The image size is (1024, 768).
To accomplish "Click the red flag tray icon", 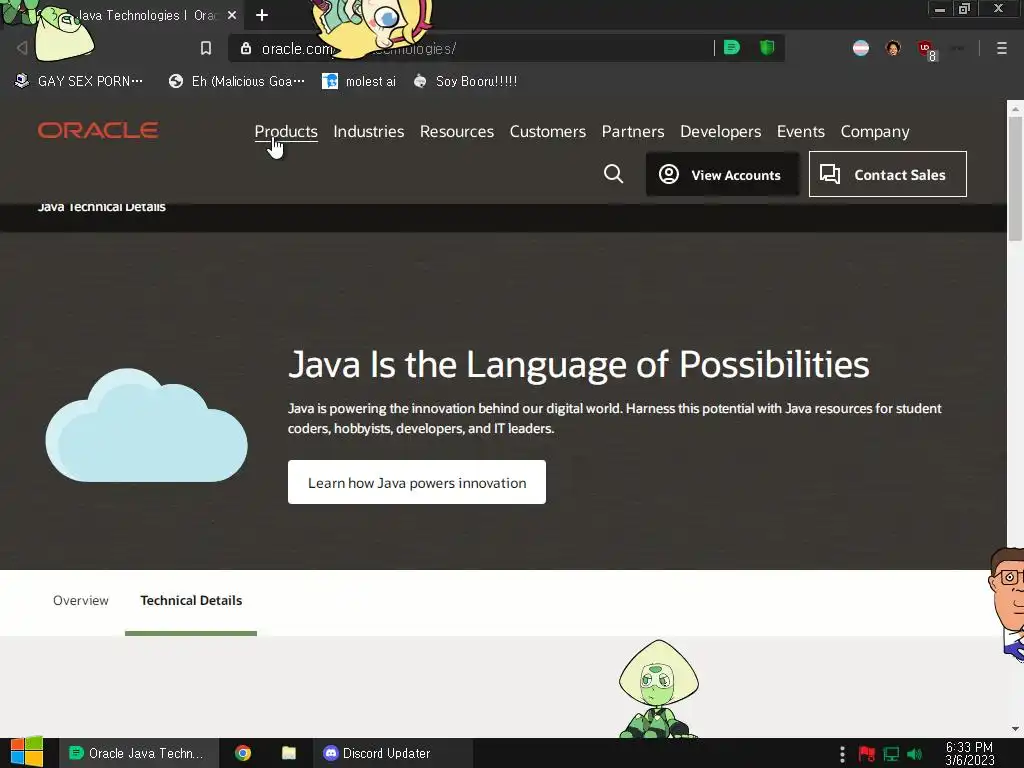I will (867, 754).
